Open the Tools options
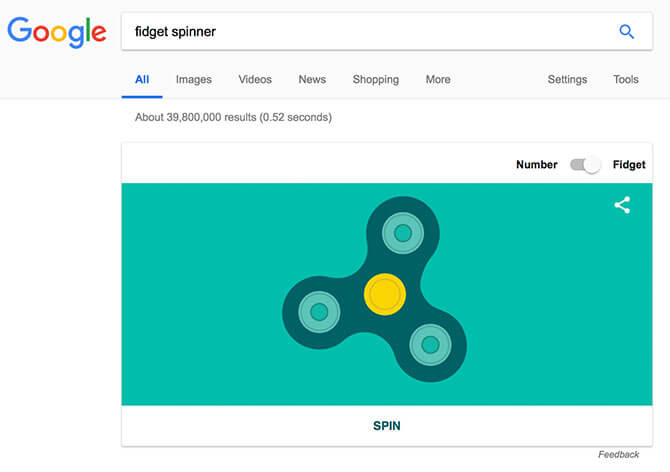 [626, 79]
